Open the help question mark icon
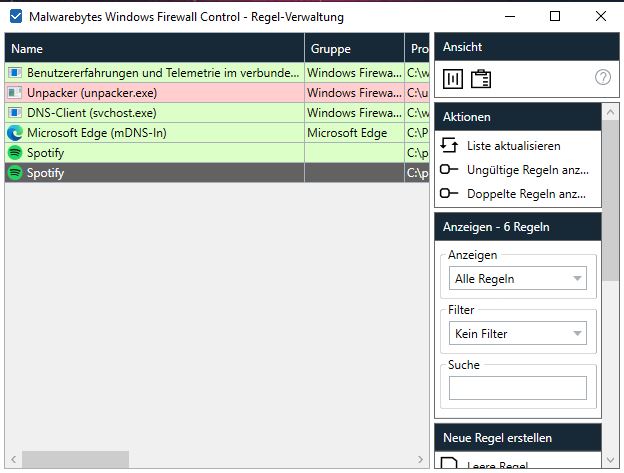The height and width of the screenshot is (473, 624). (603, 77)
